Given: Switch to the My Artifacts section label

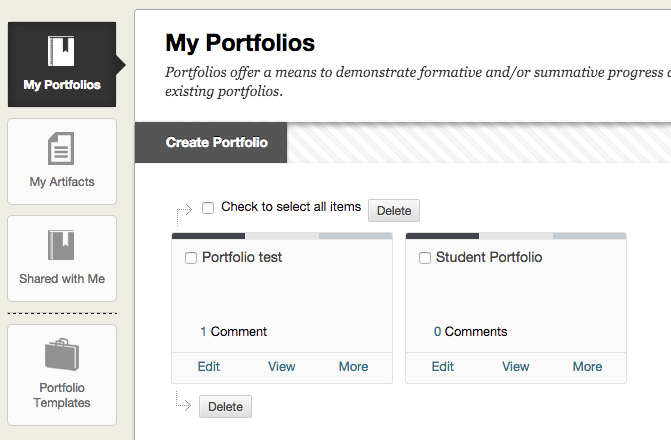Looking at the screenshot, I should tap(62, 181).
